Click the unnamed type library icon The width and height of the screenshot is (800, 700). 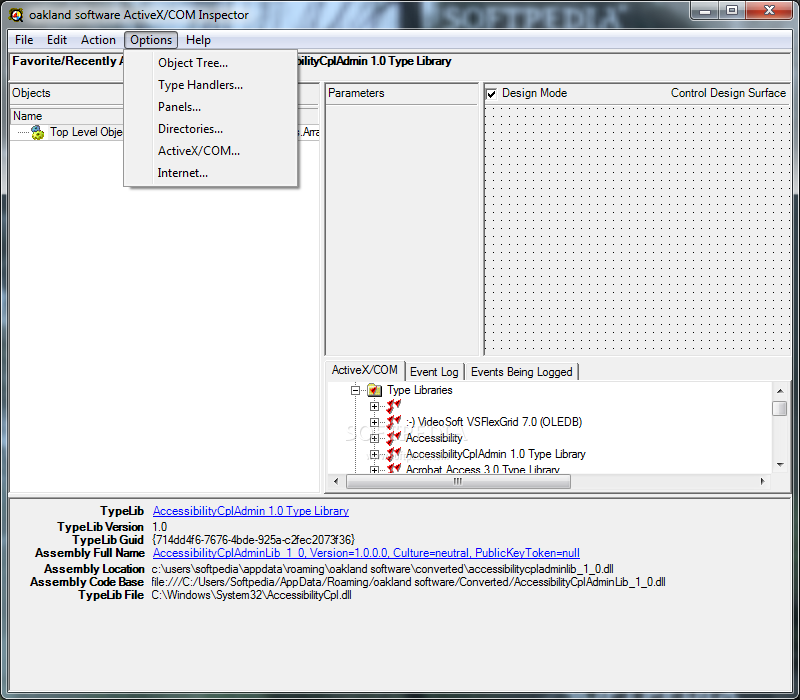pos(393,406)
